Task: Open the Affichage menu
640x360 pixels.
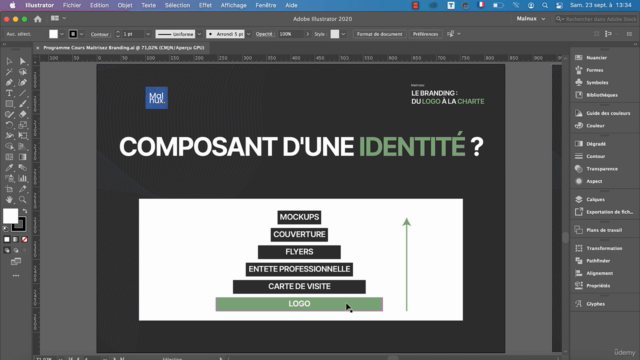Action: (x=233, y=5)
